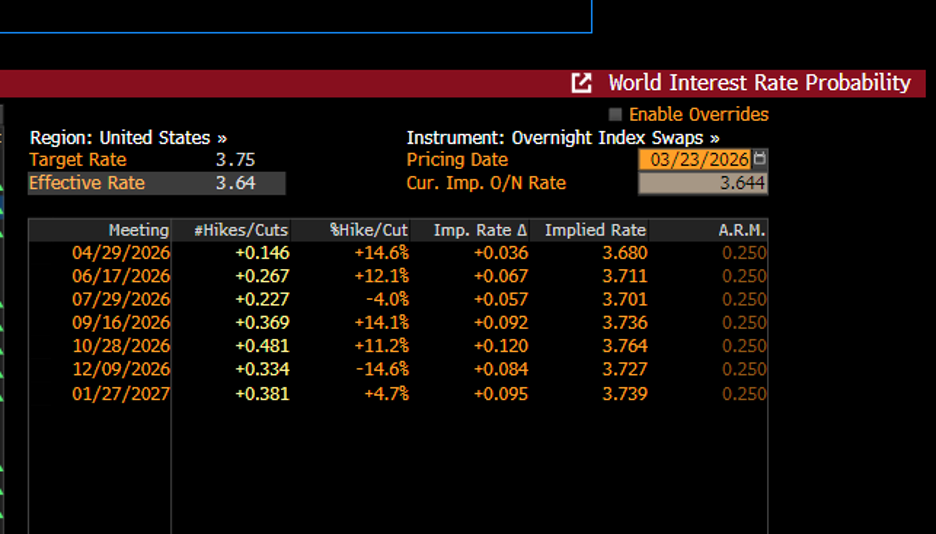
Task: Click the pop-out icon beside World Interest Rate Probability
Action: [581, 83]
